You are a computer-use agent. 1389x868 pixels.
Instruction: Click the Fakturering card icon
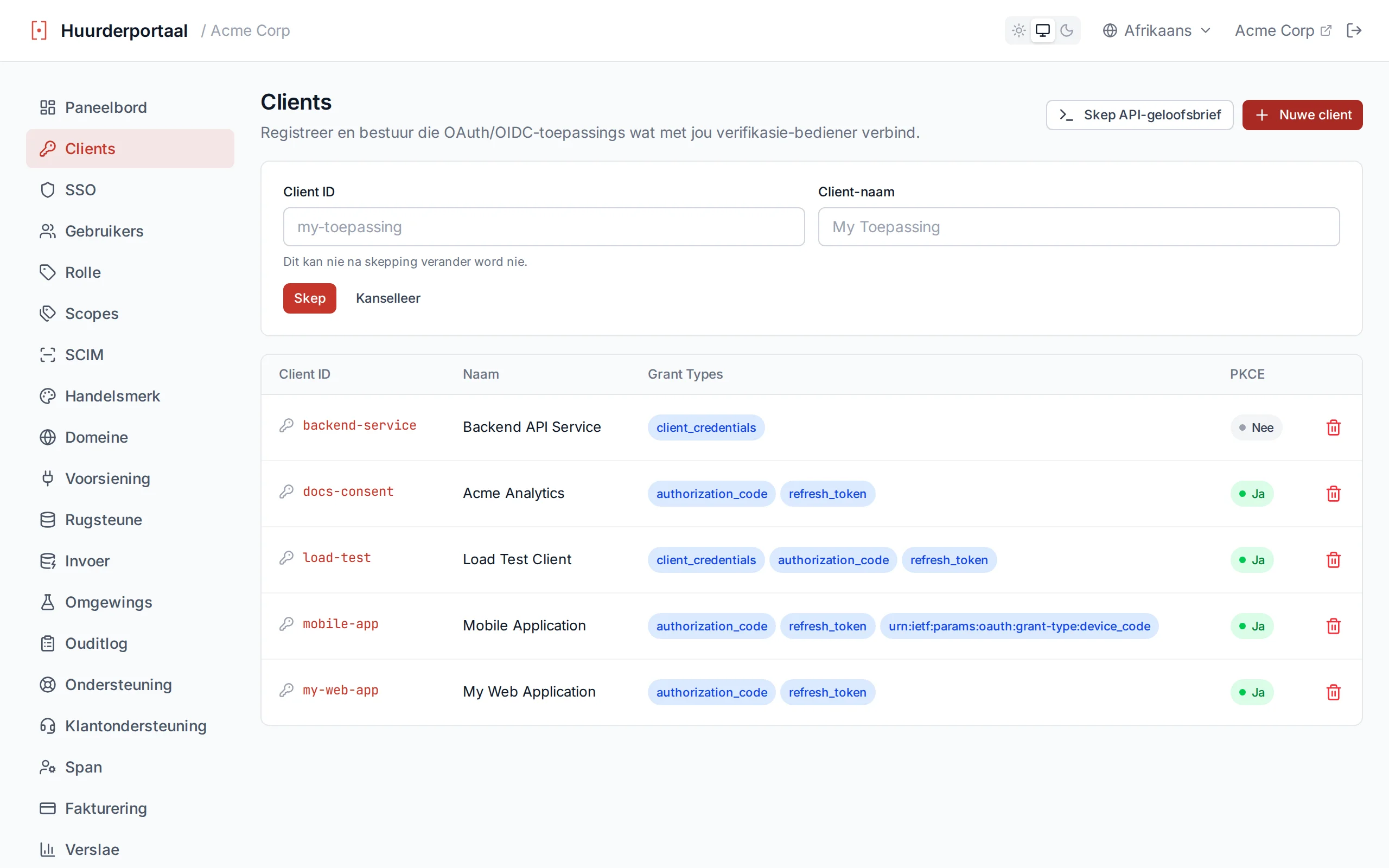[x=48, y=808]
